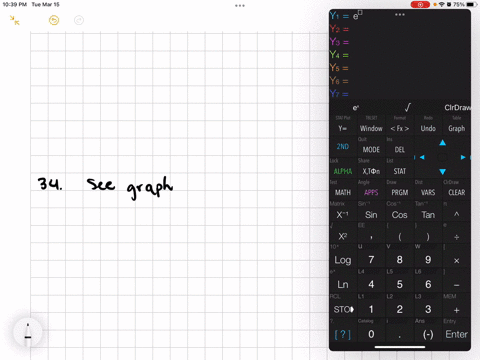Move cursor up with blue arrow

pyautogui.click(x=442, y=143)
